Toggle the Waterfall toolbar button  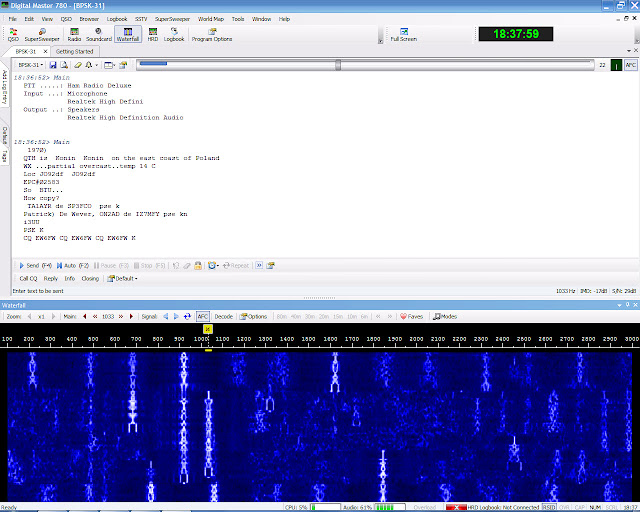[x=128, y=35]
